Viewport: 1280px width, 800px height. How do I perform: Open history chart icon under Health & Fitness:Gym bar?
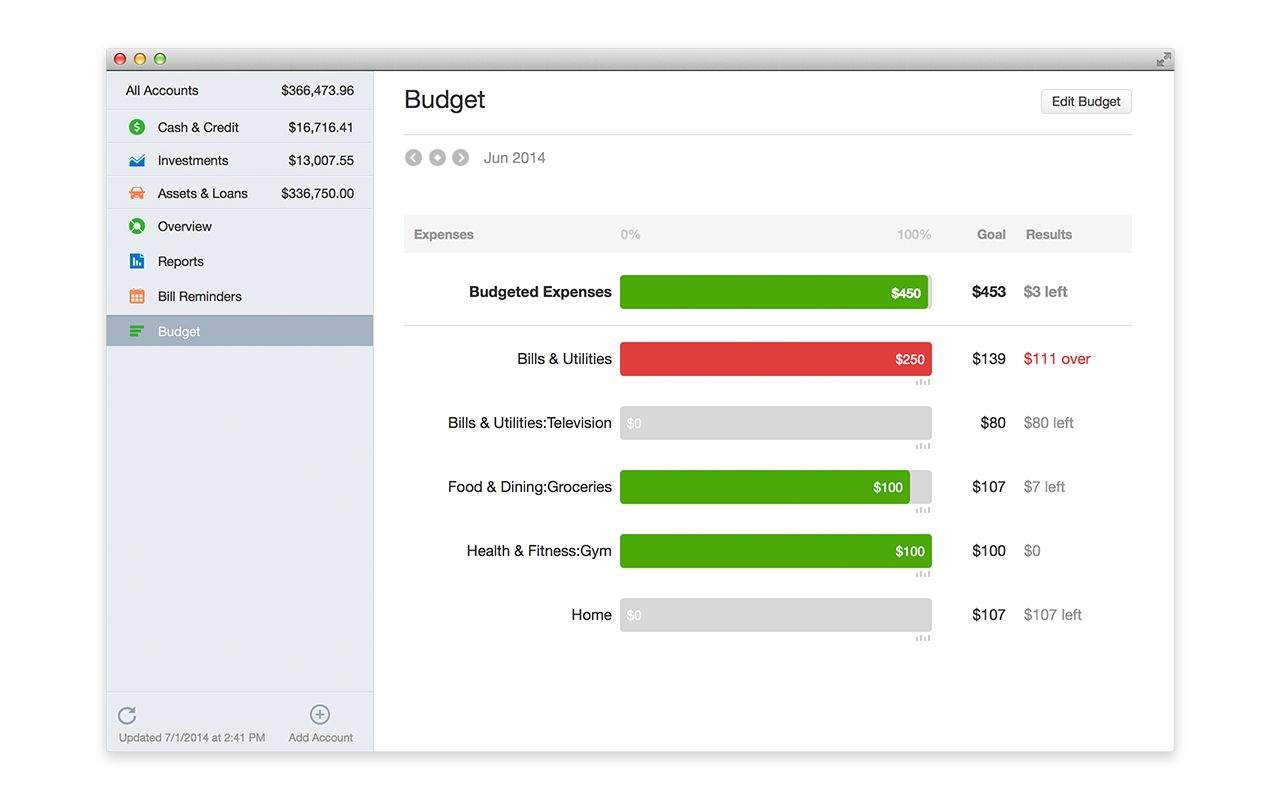pos(923,574)
